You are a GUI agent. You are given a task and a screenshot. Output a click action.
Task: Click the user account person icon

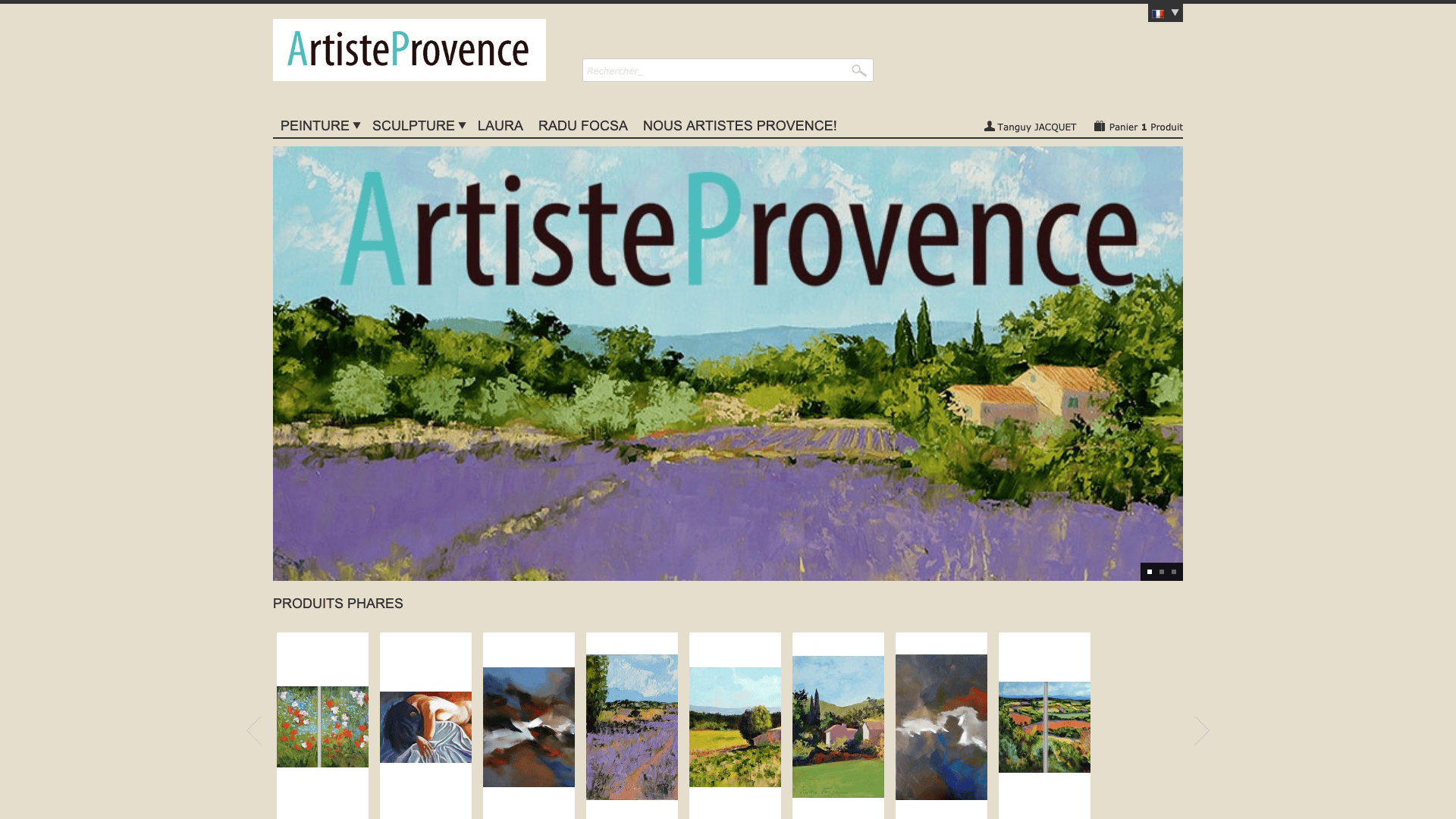(x=989, y=127)
